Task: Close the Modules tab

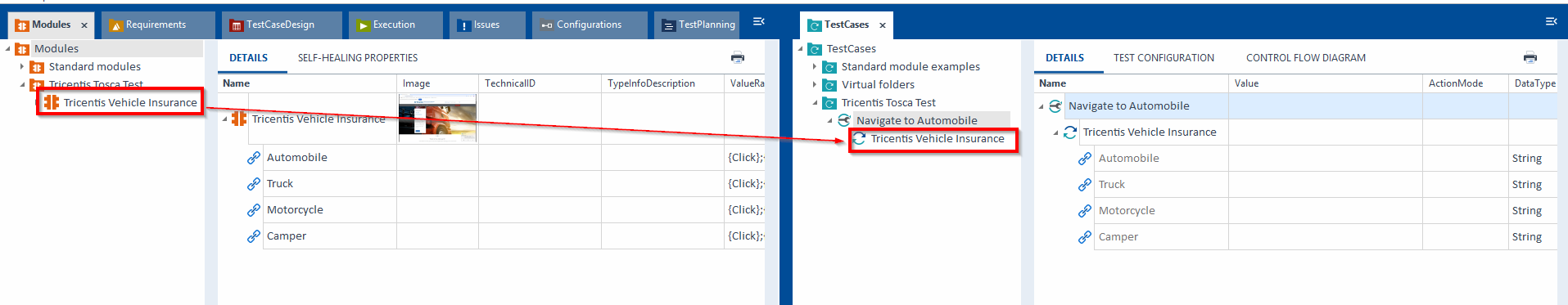Action: coord(84,25)
